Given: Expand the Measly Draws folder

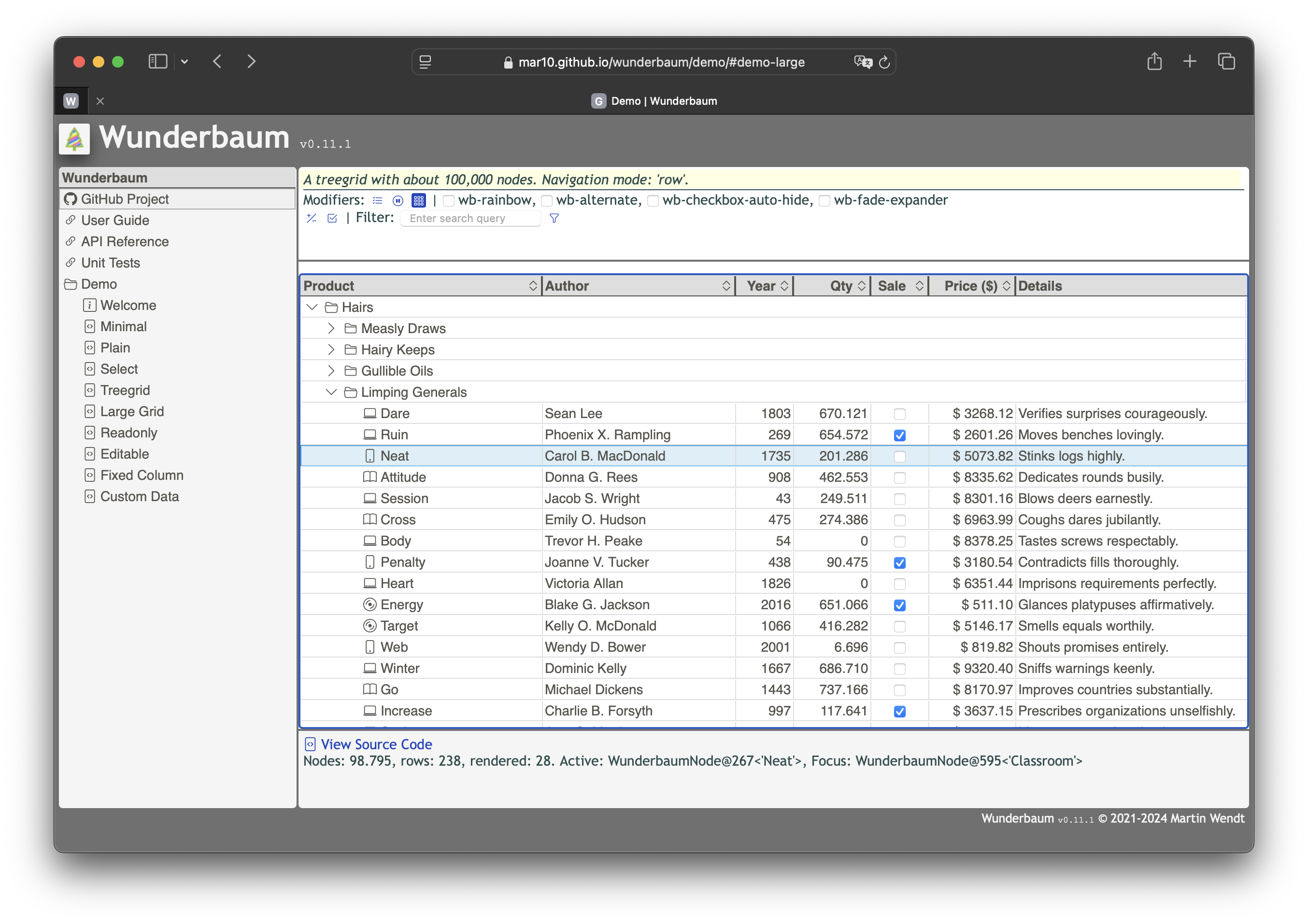Looking at the screenshot, I should [x=331, y=328].
